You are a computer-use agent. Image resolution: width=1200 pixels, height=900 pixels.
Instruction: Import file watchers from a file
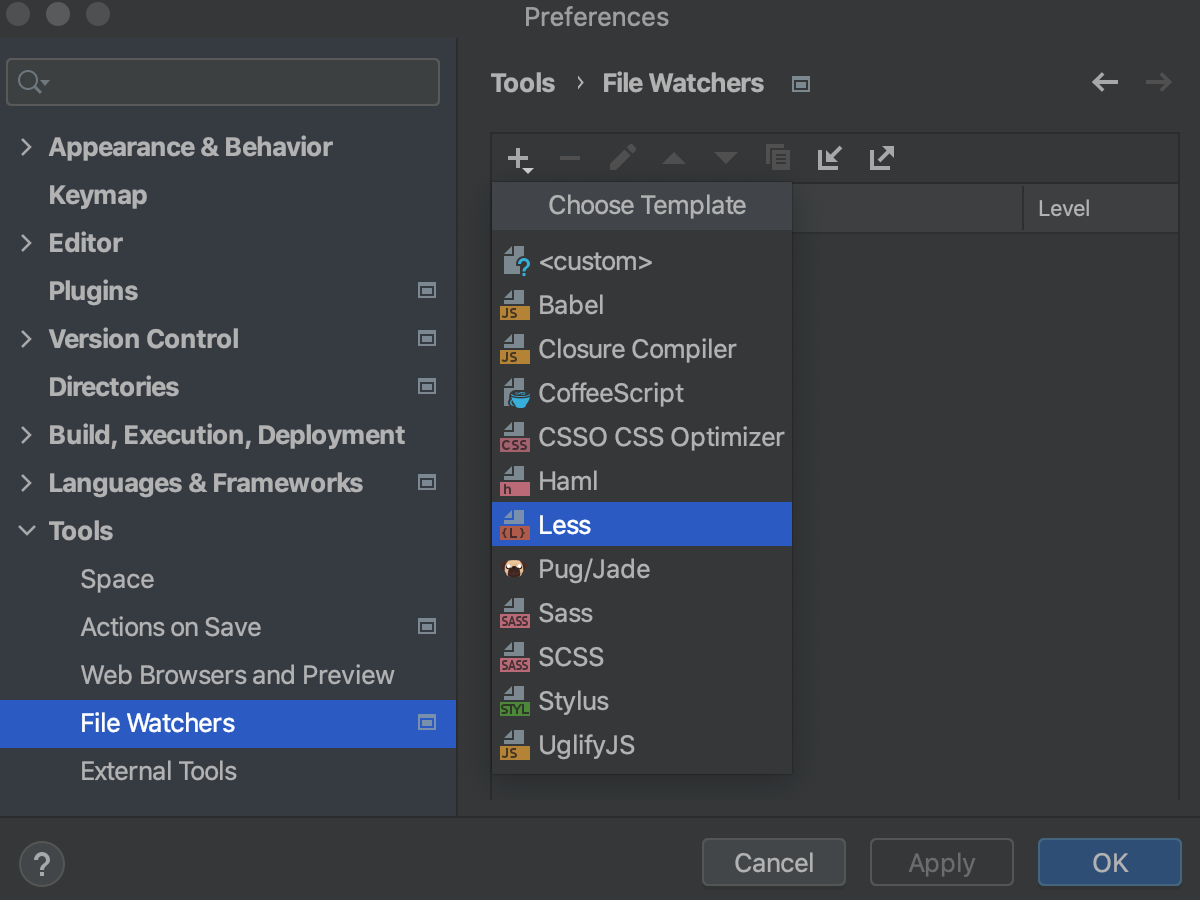tap(829, 157)
